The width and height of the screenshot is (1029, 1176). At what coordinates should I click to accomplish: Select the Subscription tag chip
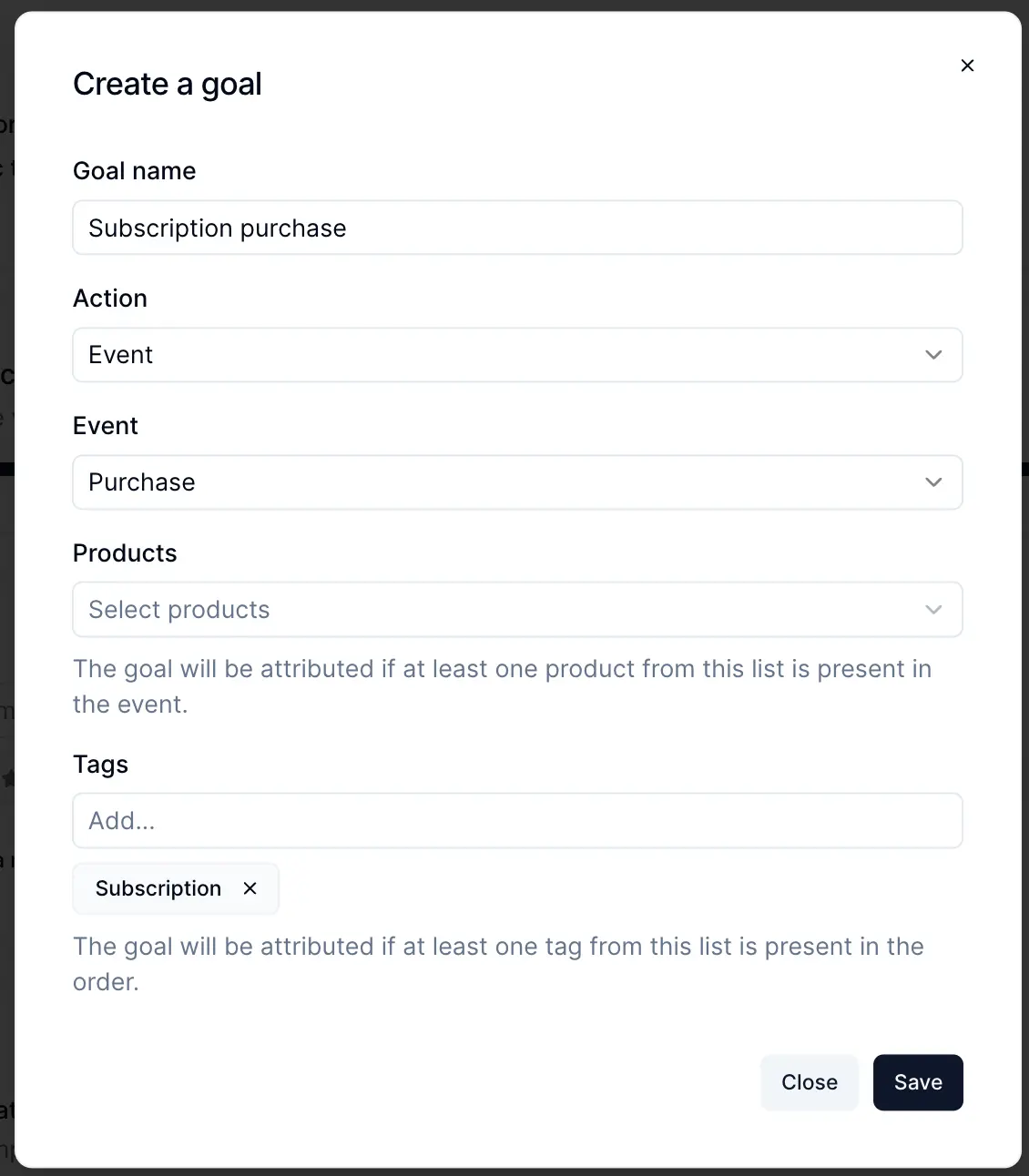click(158, 888)
